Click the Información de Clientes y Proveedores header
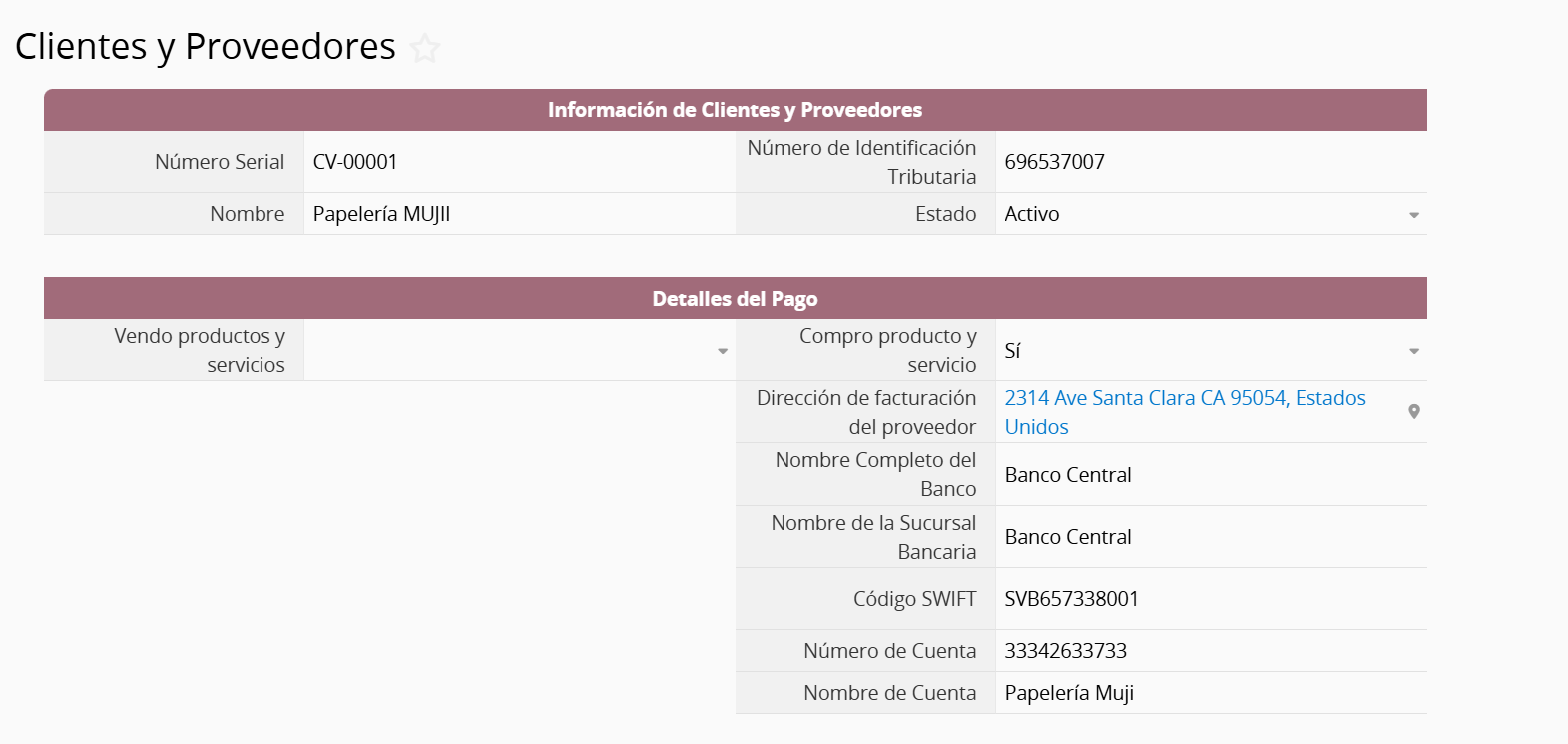The image size is (1568, 744). [x=735, y=110]
